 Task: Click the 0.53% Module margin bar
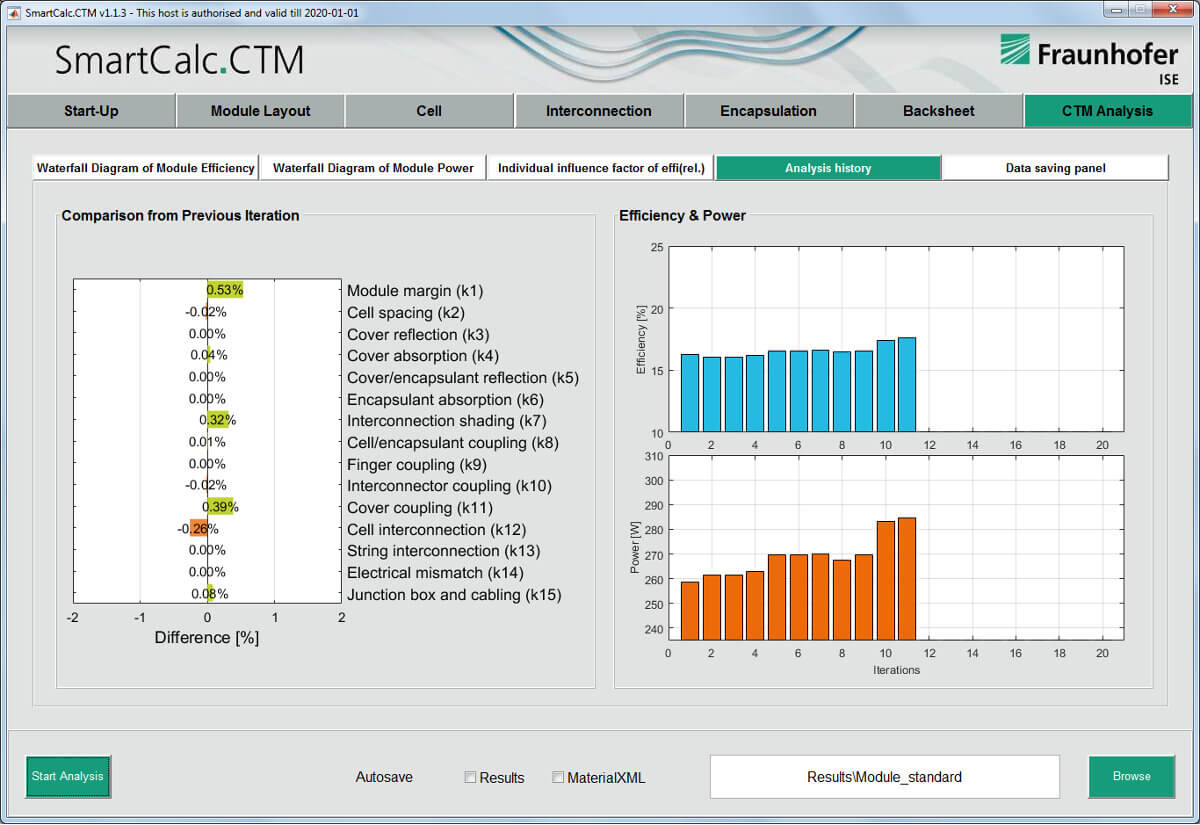pyautogui.click(x=225, y=290)
